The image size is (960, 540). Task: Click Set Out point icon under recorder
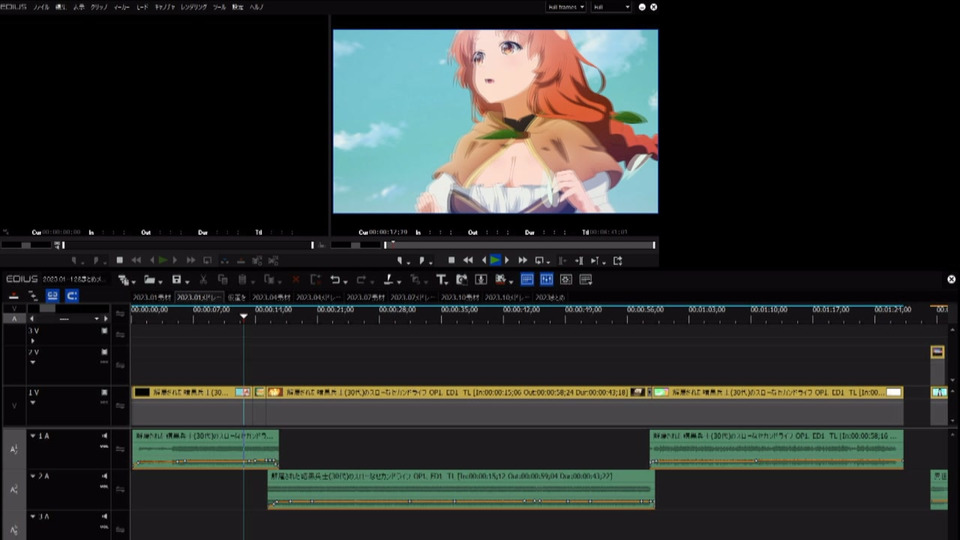pos(422,261)
